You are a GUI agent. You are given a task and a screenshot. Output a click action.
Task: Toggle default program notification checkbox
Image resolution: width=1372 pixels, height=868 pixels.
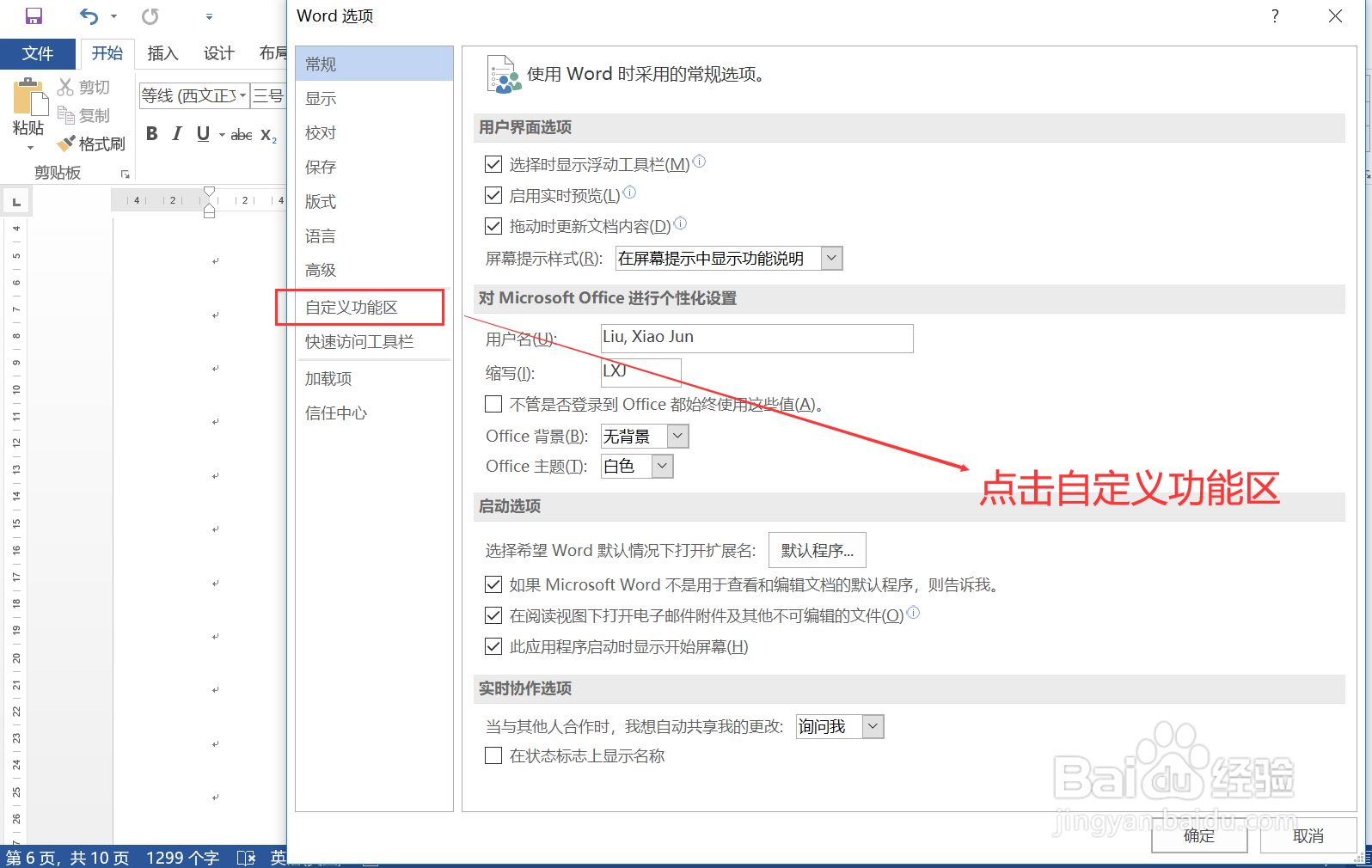point(493,584)
